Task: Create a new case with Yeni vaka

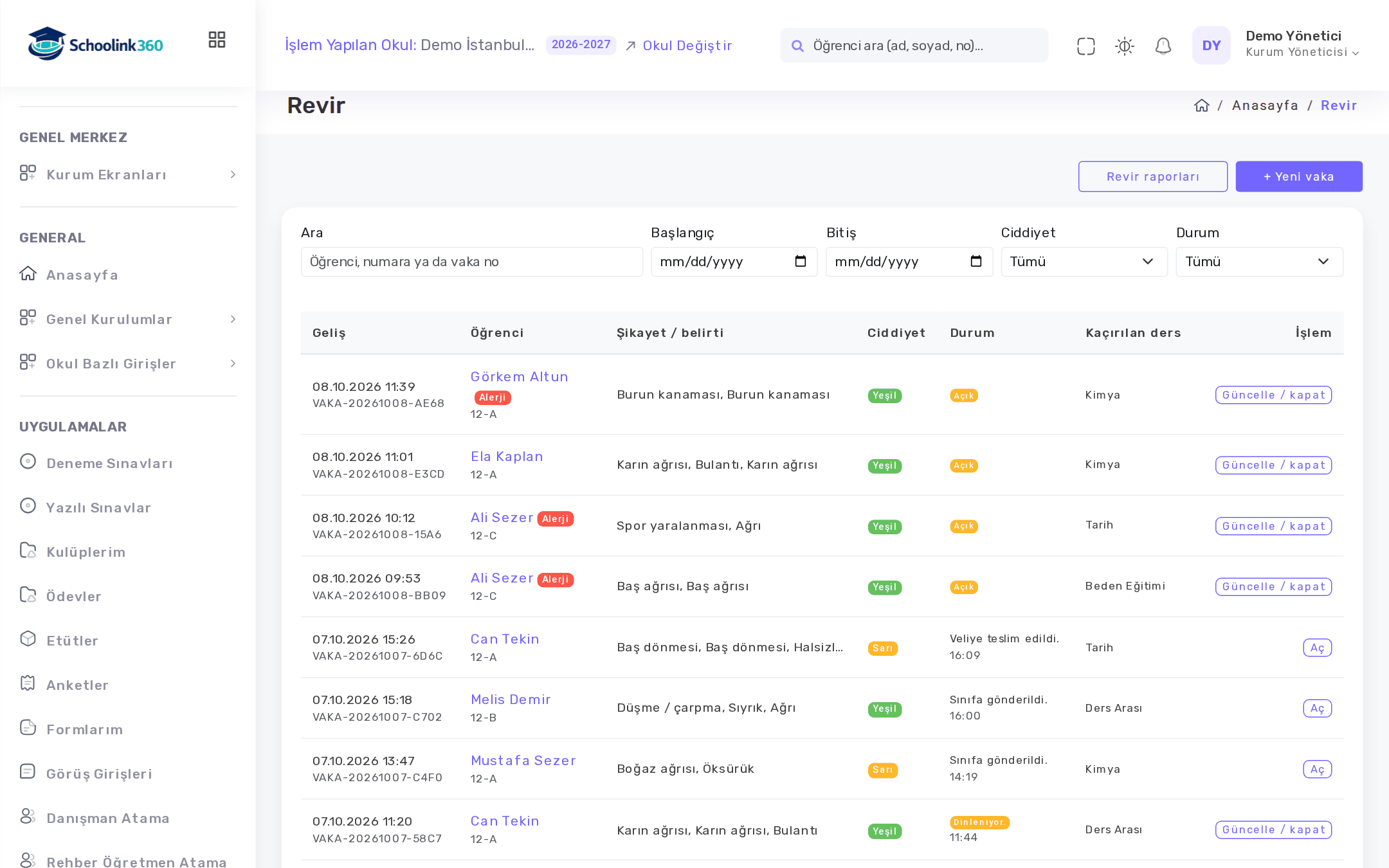Action: [1298, 176]
